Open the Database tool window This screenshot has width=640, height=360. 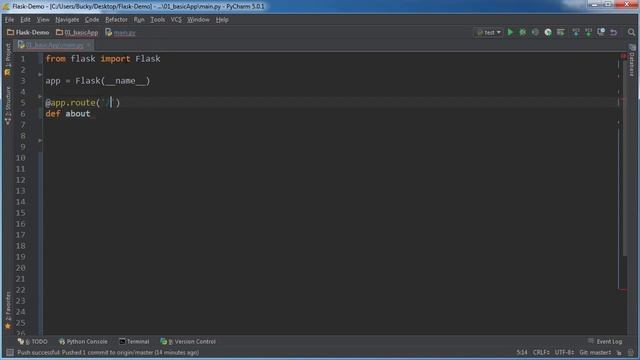tap(632, 61)
